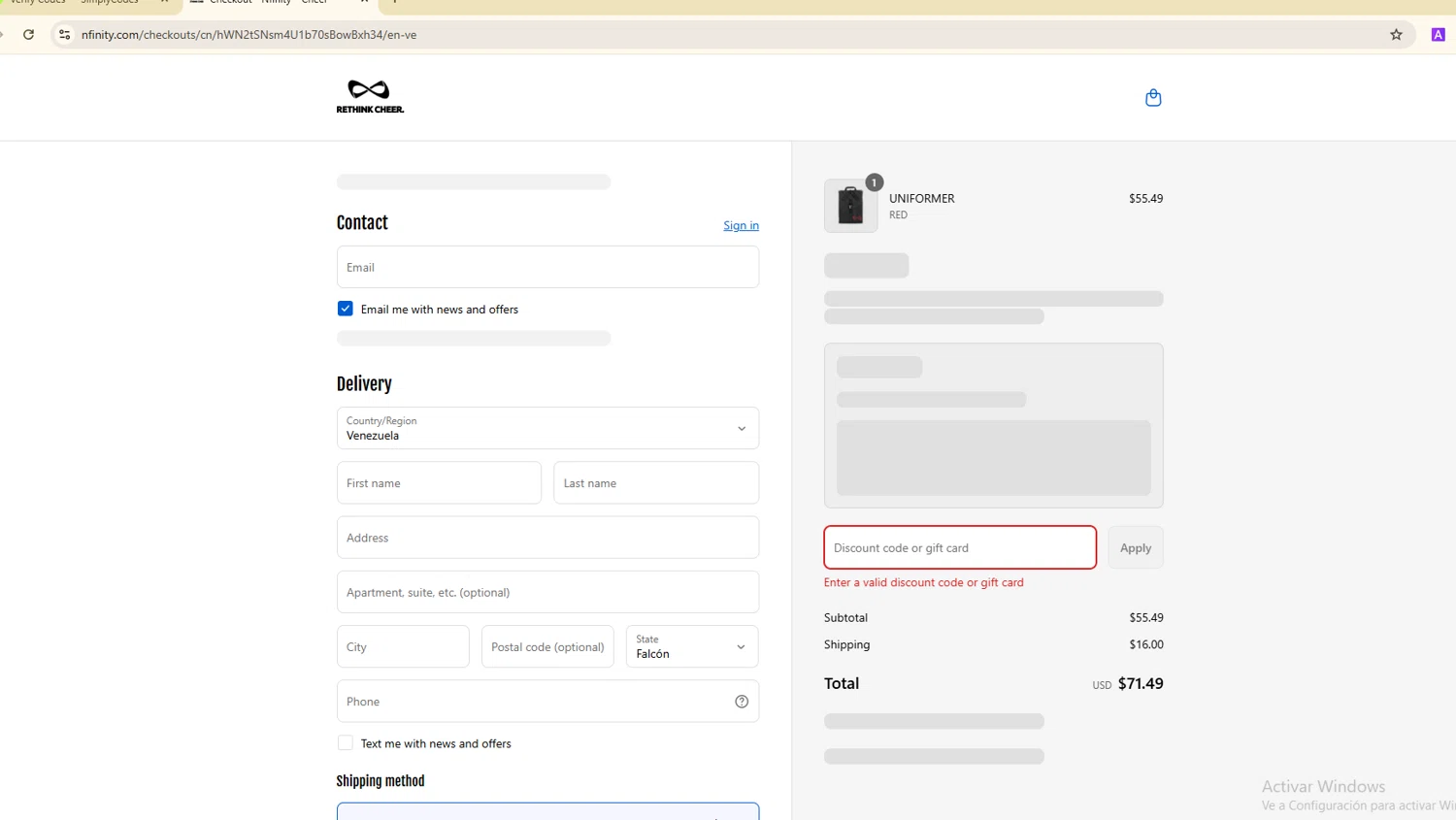Focus the Postal code field
This screenshot has width=1456, height=820.
[x=547, y=646]
